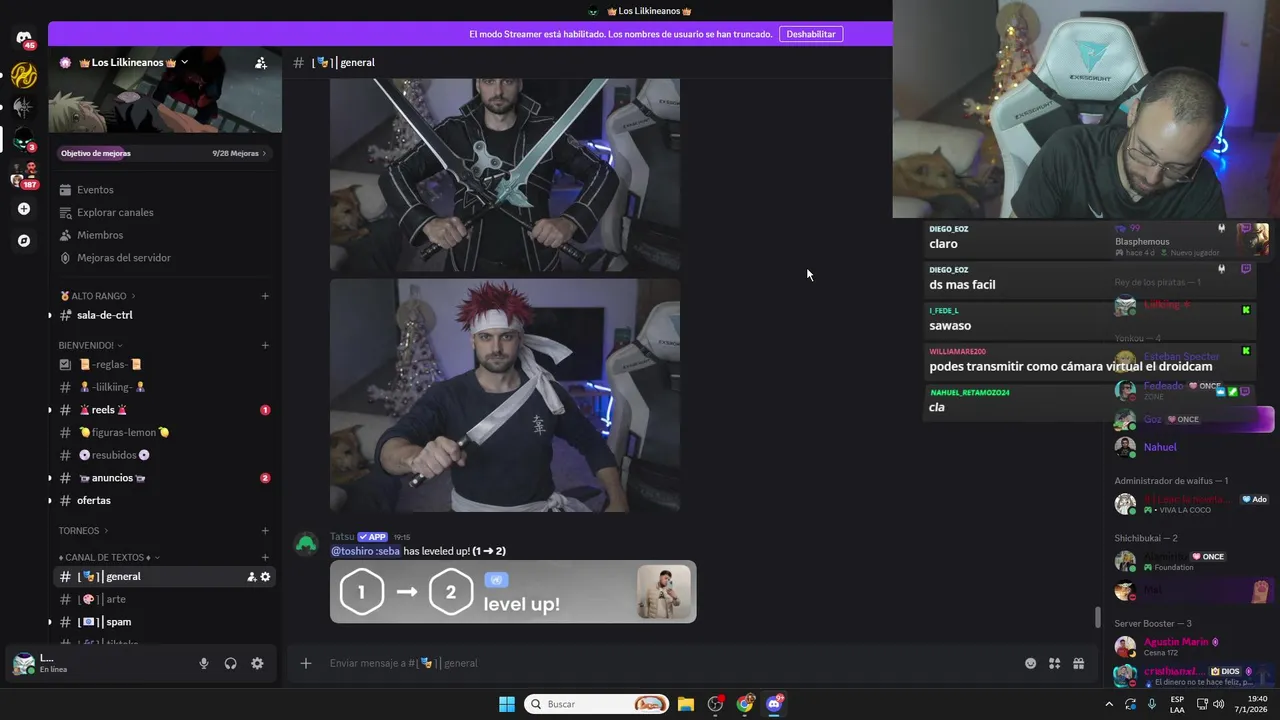Open the gray compass-star server icon
Viewport: 1280px width, 720px height.
pos(24,107)
